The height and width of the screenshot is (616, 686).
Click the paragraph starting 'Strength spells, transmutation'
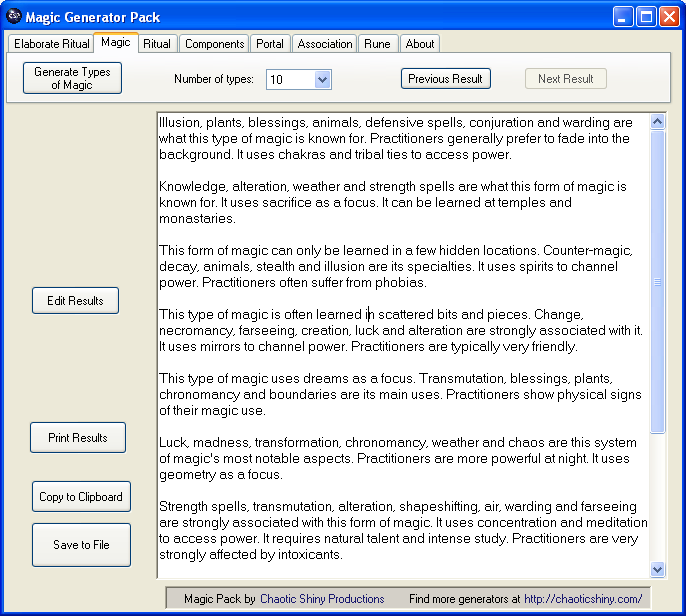403,530
